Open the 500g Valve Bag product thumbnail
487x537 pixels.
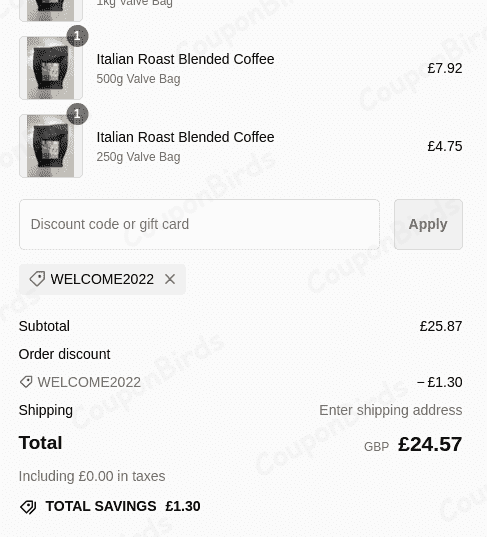(x=51, y=68)
